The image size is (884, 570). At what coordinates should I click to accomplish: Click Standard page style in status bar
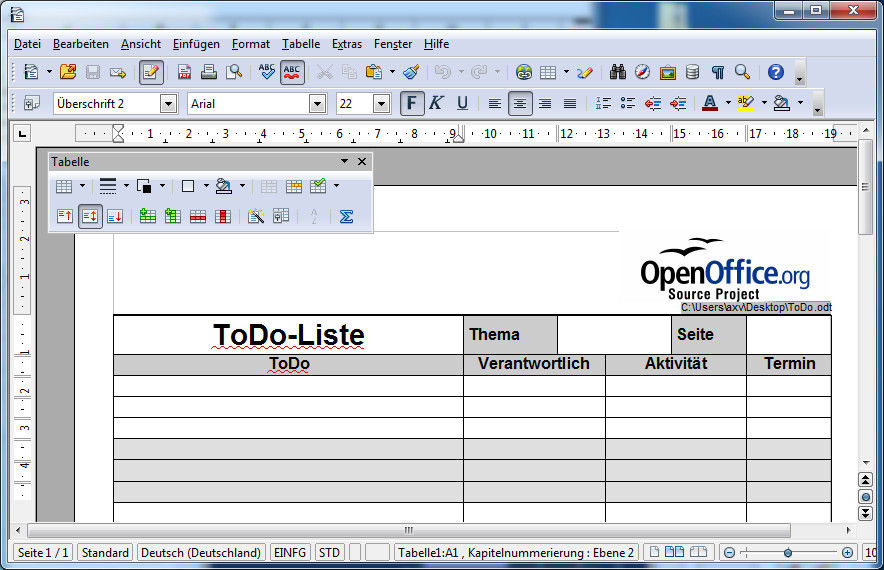click(x=105, y=553)
